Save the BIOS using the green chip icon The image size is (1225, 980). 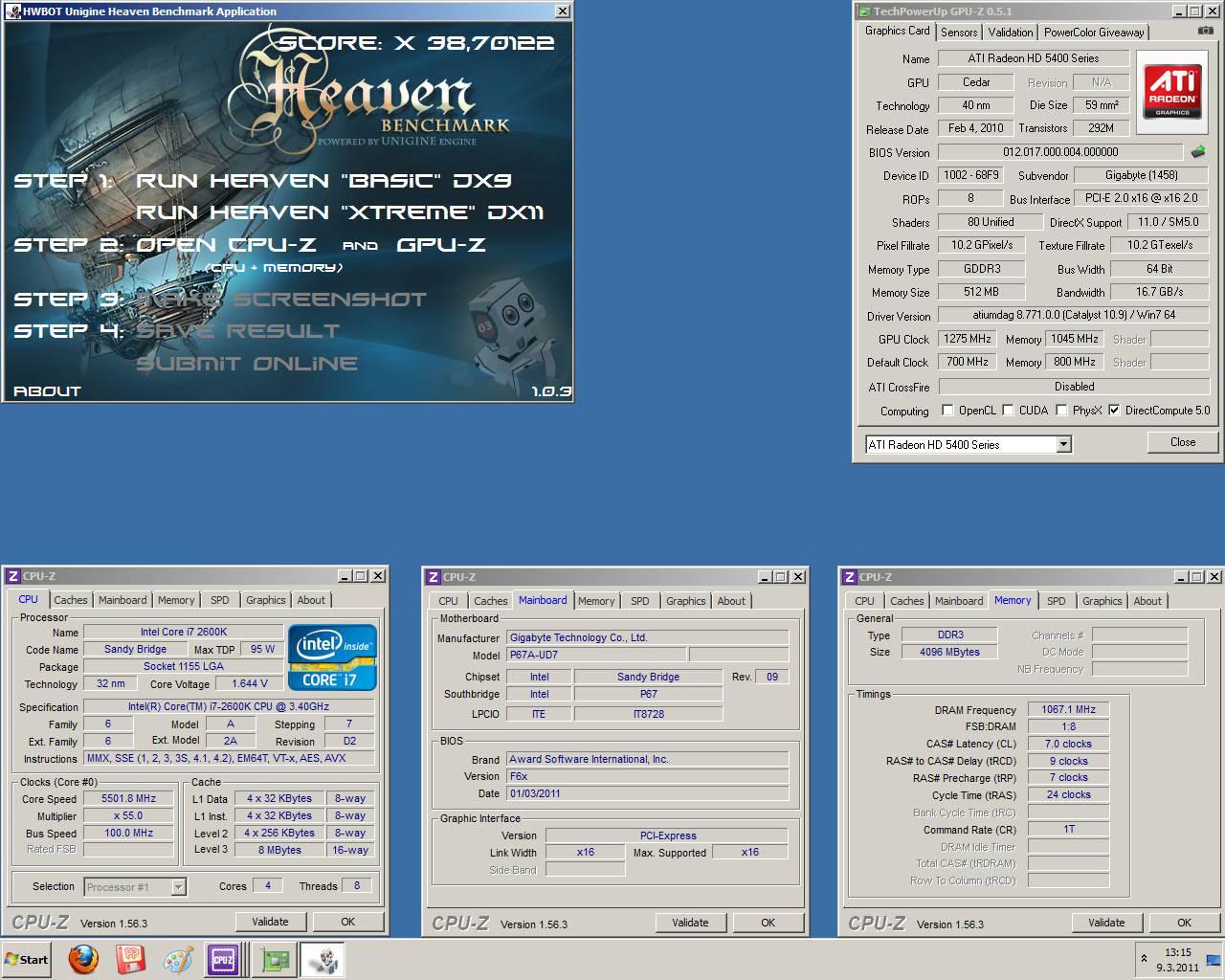pos(1198,152)
